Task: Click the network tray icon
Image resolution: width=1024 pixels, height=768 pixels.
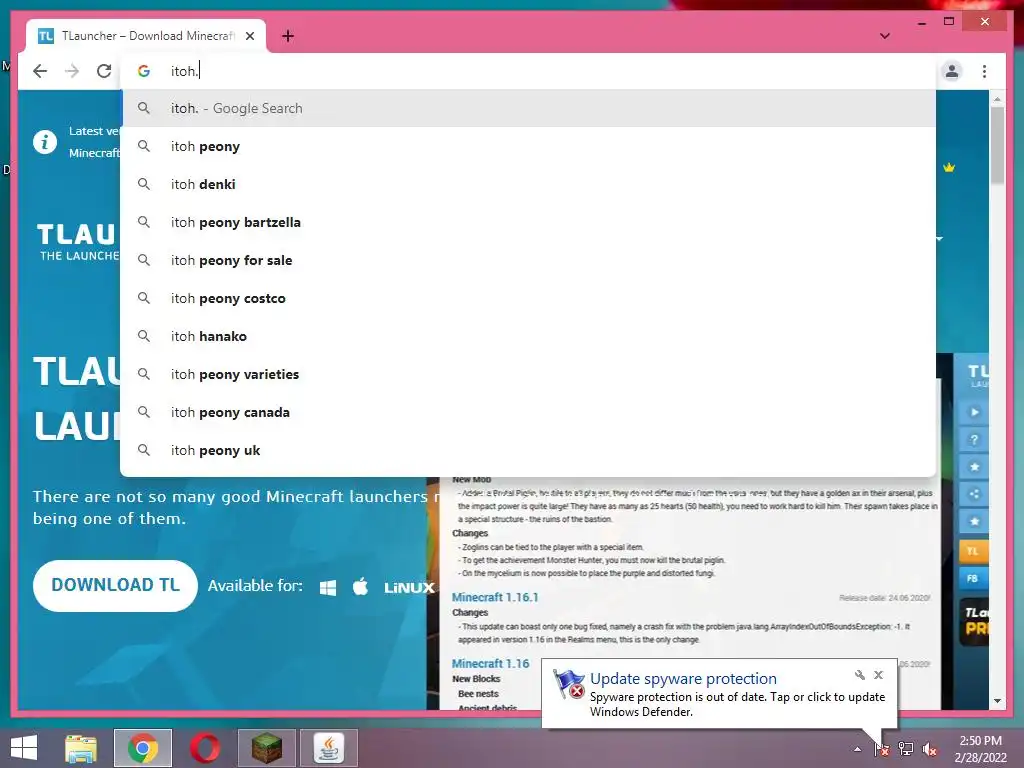Action: tap(906, 749)
